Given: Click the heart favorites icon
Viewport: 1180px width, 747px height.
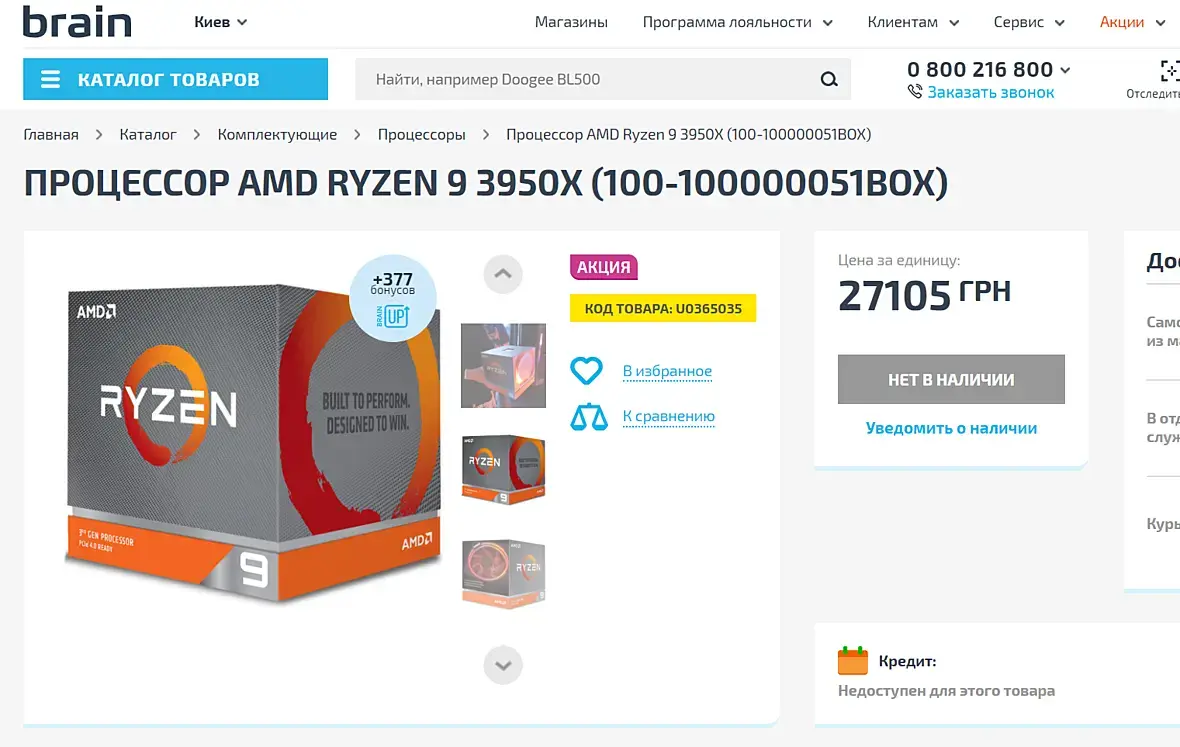Looking at the screenshot, I should tap(586, 371).
